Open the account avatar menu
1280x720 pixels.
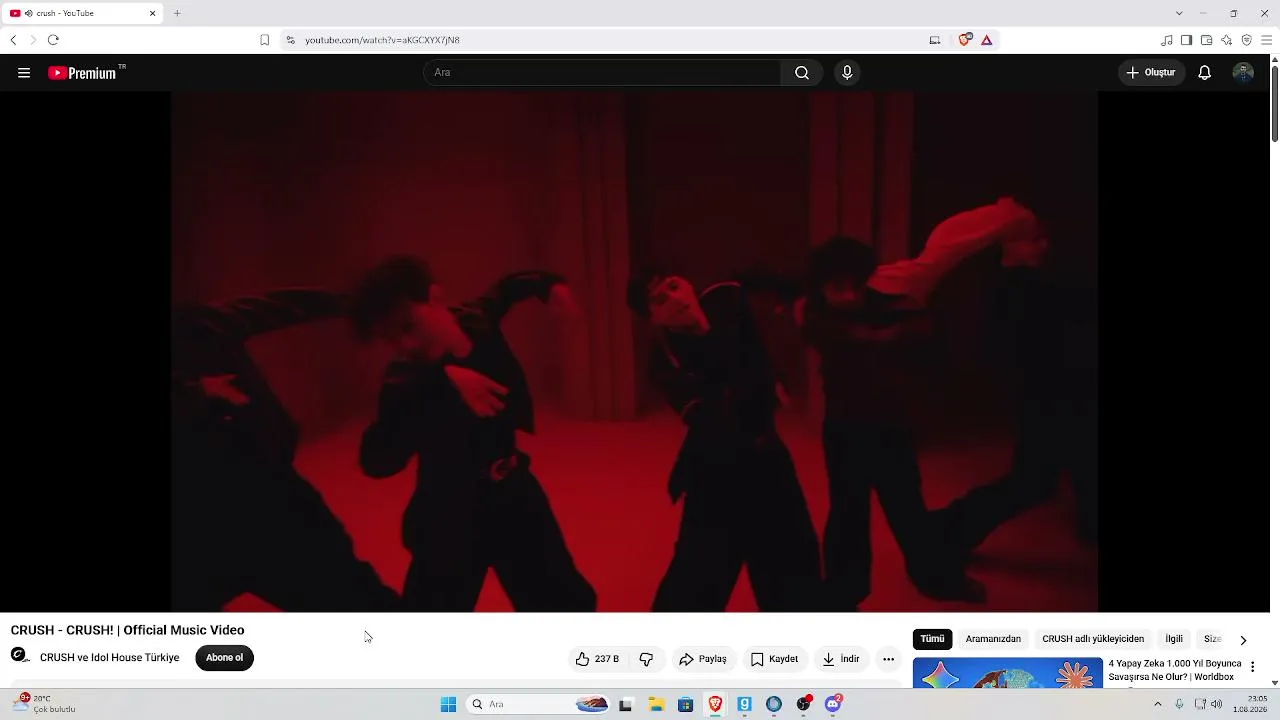1243,73
